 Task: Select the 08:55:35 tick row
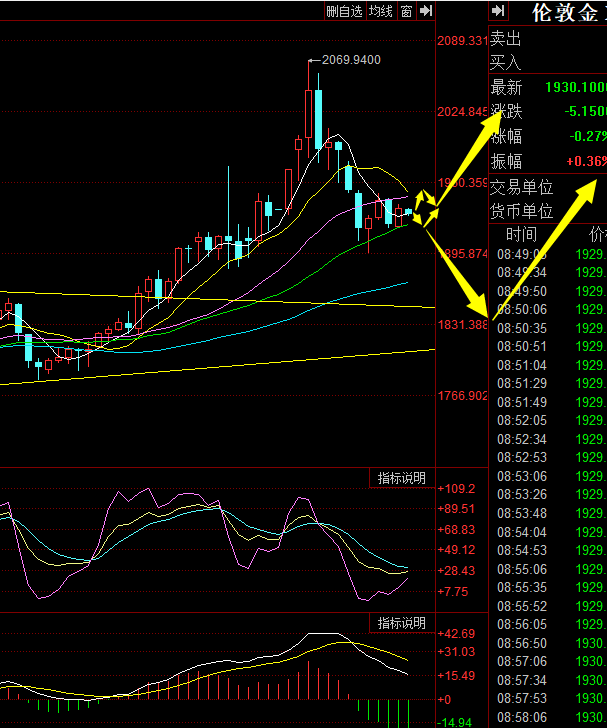(x=552, y=587)
